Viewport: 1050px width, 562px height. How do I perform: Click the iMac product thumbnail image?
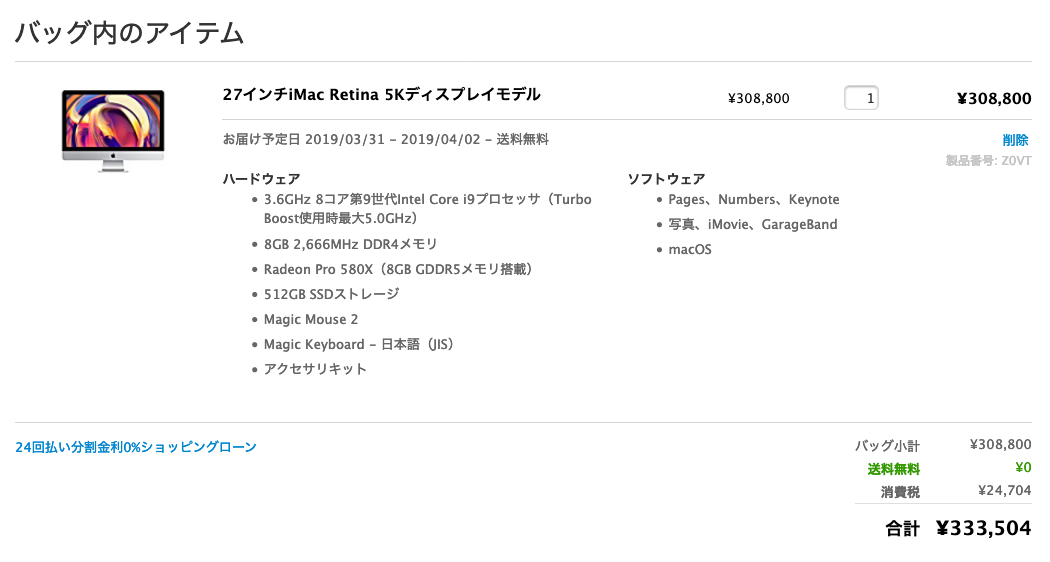113,131
